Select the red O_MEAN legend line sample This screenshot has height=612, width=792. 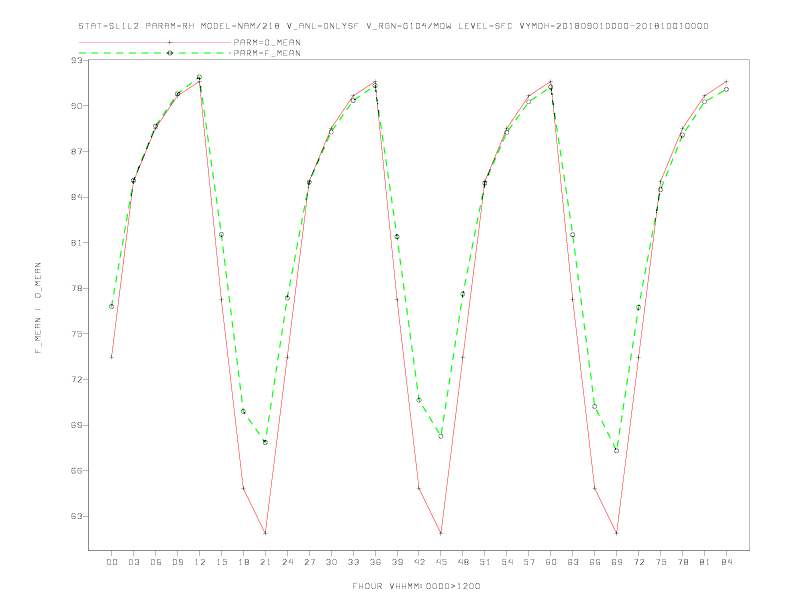click(x=155, y=42)
